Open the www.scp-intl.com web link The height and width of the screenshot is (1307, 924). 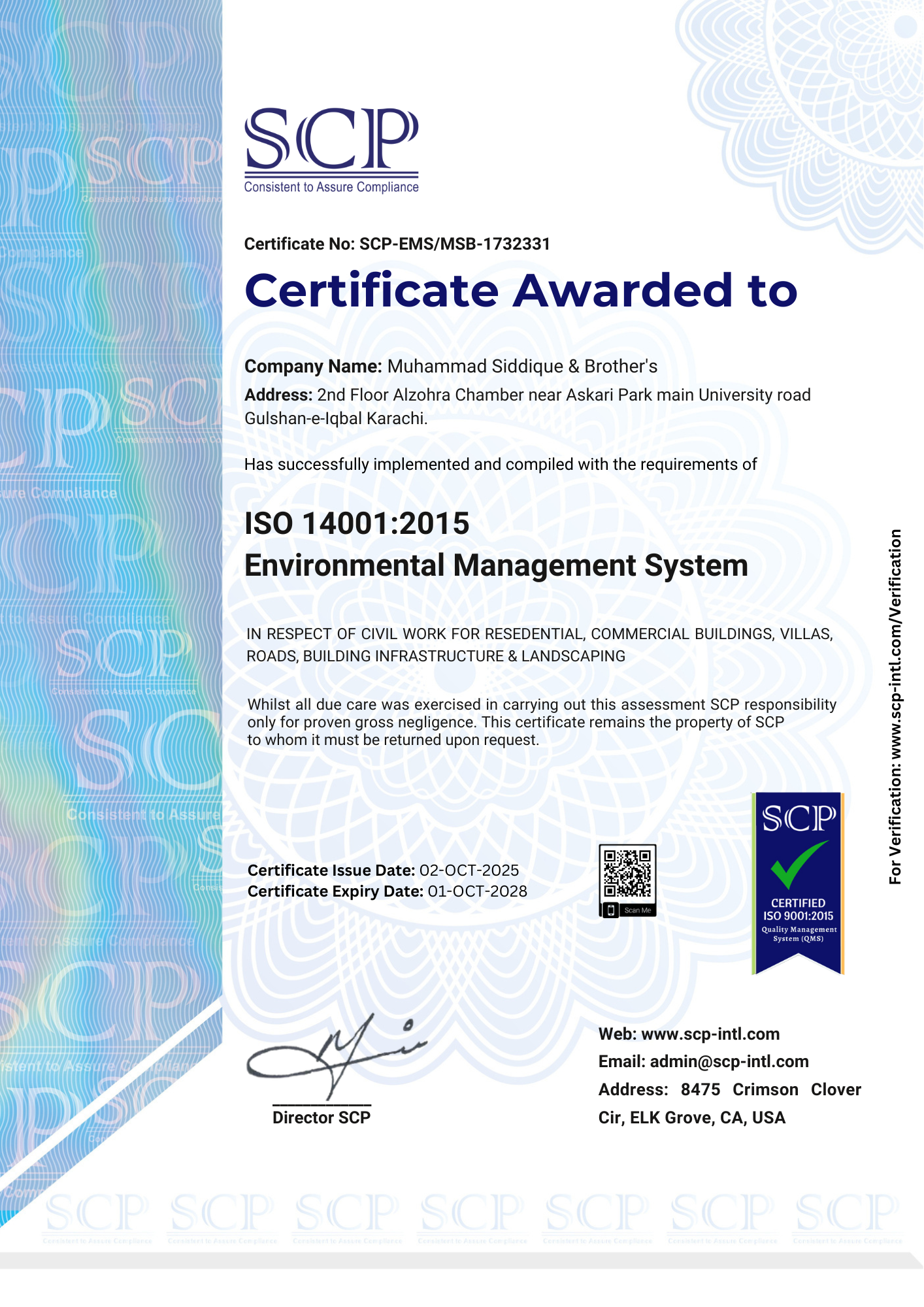click(710, 1034)
